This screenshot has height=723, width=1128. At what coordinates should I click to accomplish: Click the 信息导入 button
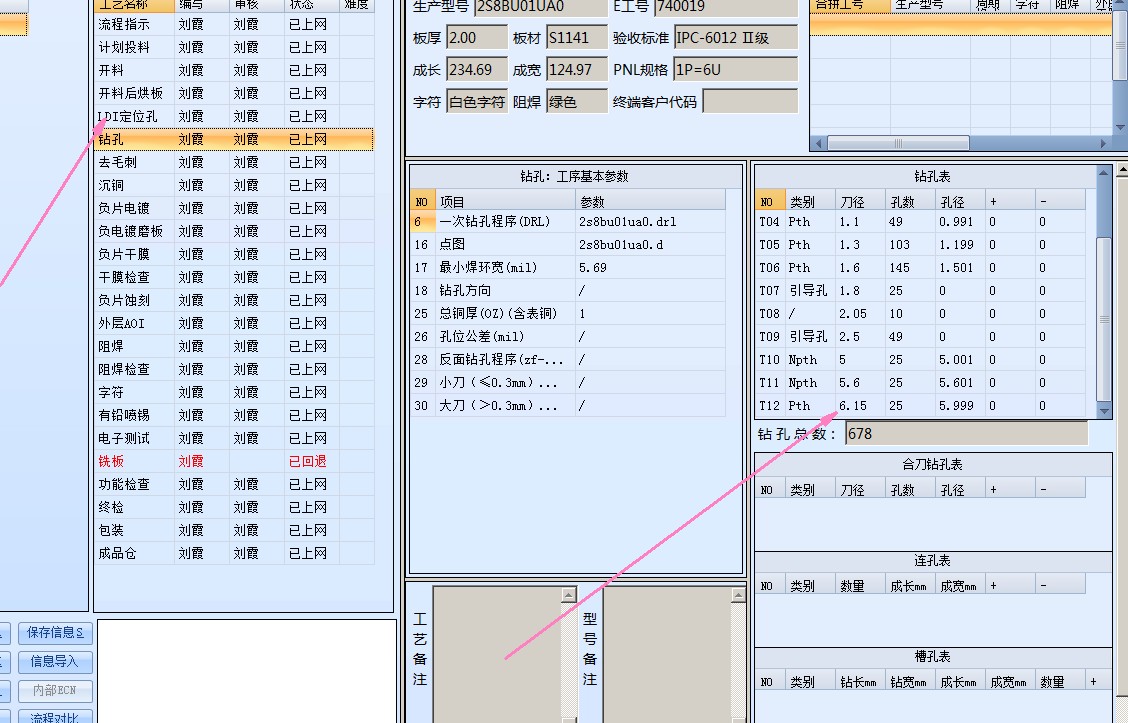[x=55, y=662]
